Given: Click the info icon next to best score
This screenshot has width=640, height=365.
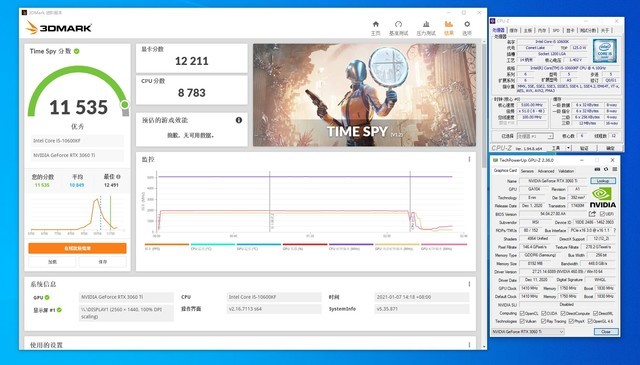Looking at the screenshot, I should 118,177.
